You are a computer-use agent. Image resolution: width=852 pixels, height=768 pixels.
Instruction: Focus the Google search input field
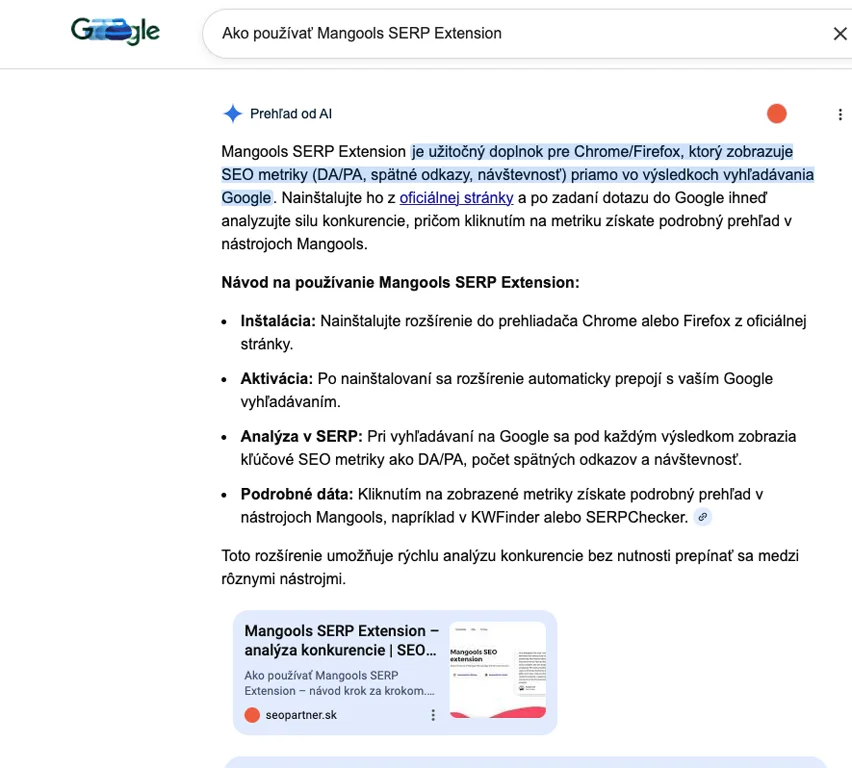coord(500,34)
